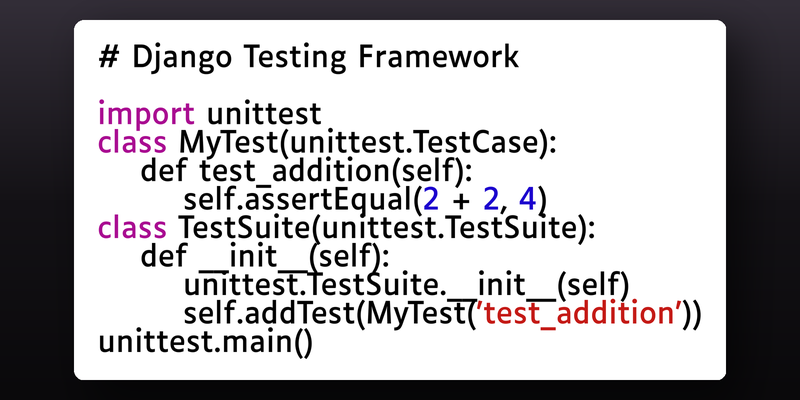Click 'MyTest(unittest.TestCase):' class declaration

click(x=367, y=144)
